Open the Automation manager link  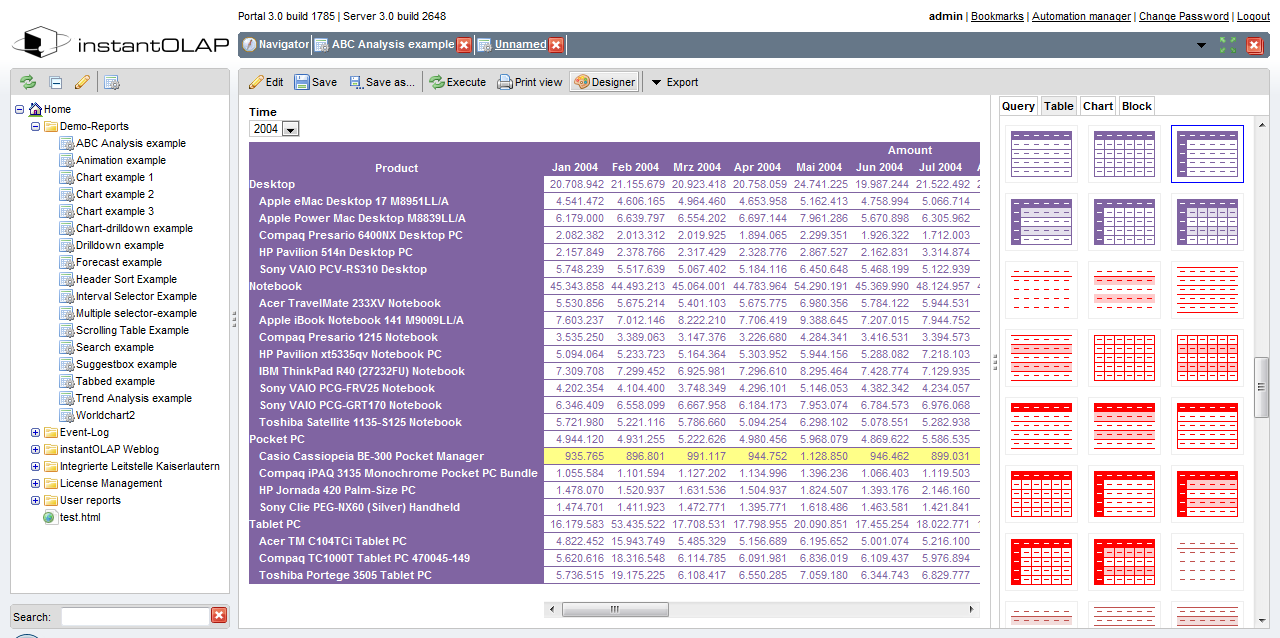[1081, 16]
